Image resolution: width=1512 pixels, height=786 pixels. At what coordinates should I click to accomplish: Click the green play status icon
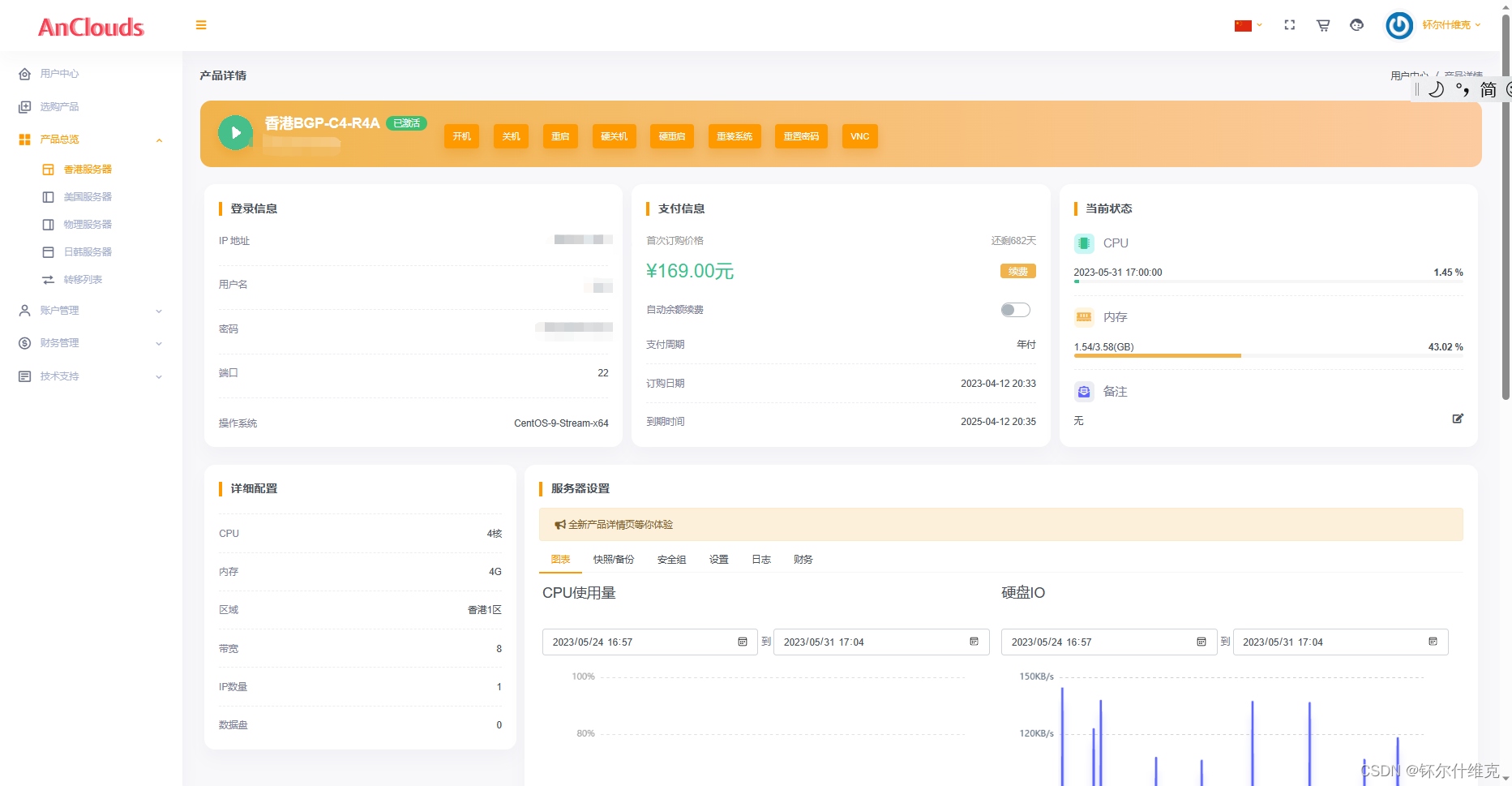235,133
